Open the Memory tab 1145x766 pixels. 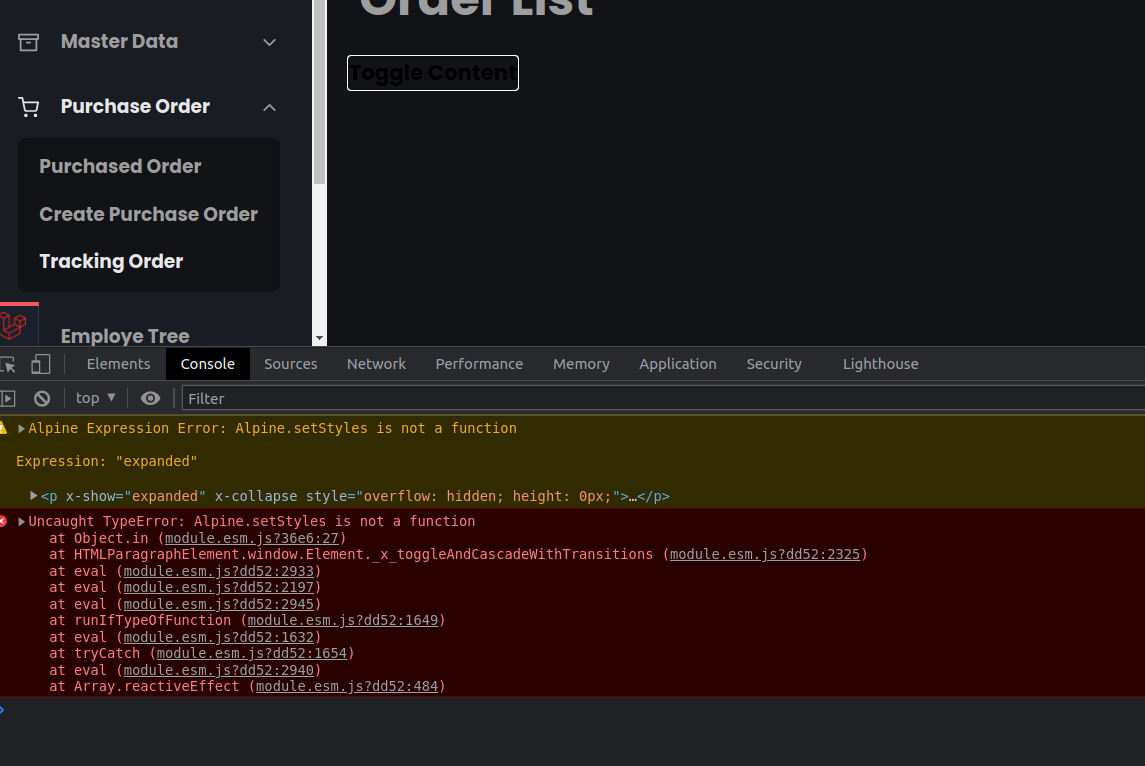click(x=581, y=364)
